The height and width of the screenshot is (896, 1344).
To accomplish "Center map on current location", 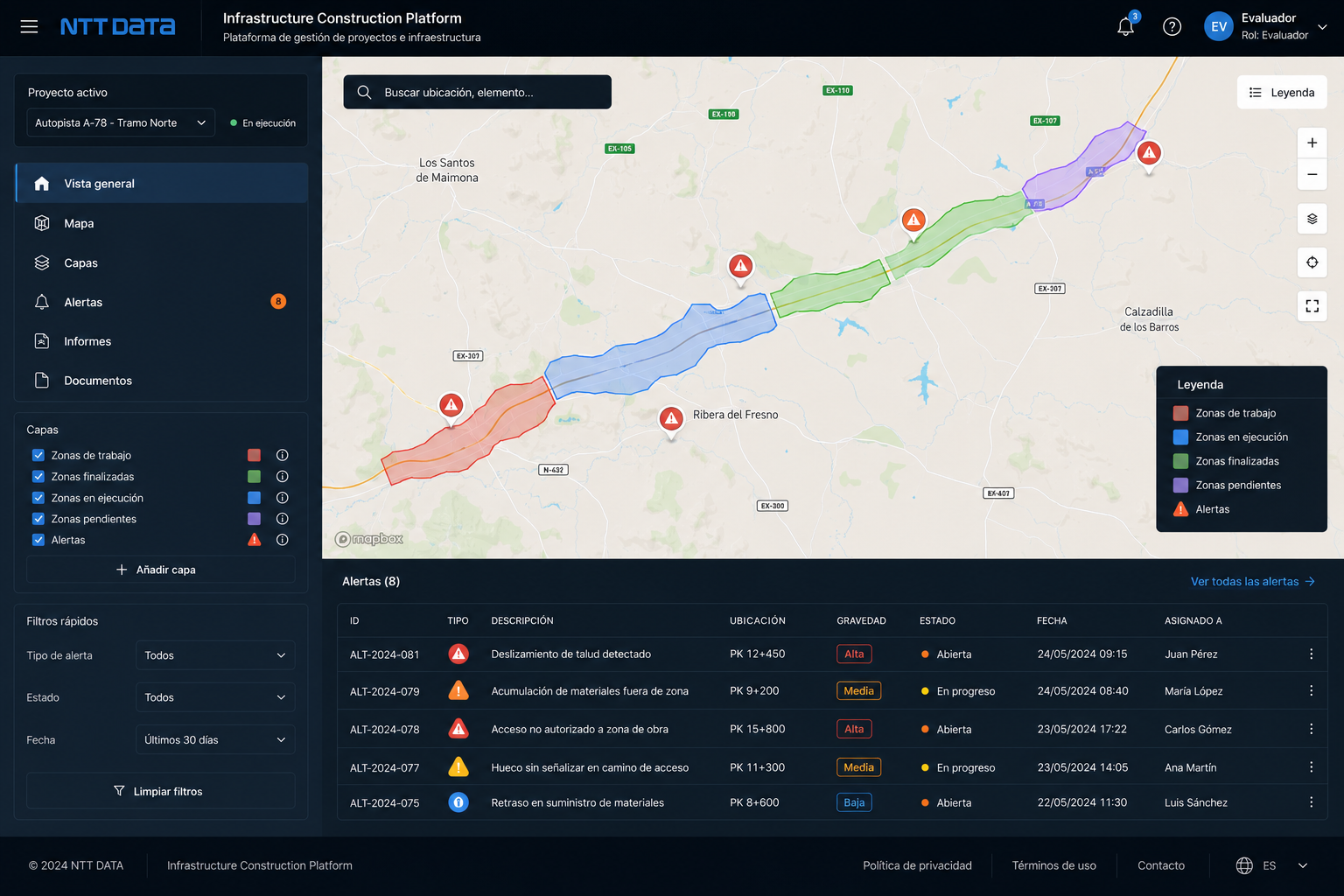I will pyautogui.click(x=1312, y=262).
